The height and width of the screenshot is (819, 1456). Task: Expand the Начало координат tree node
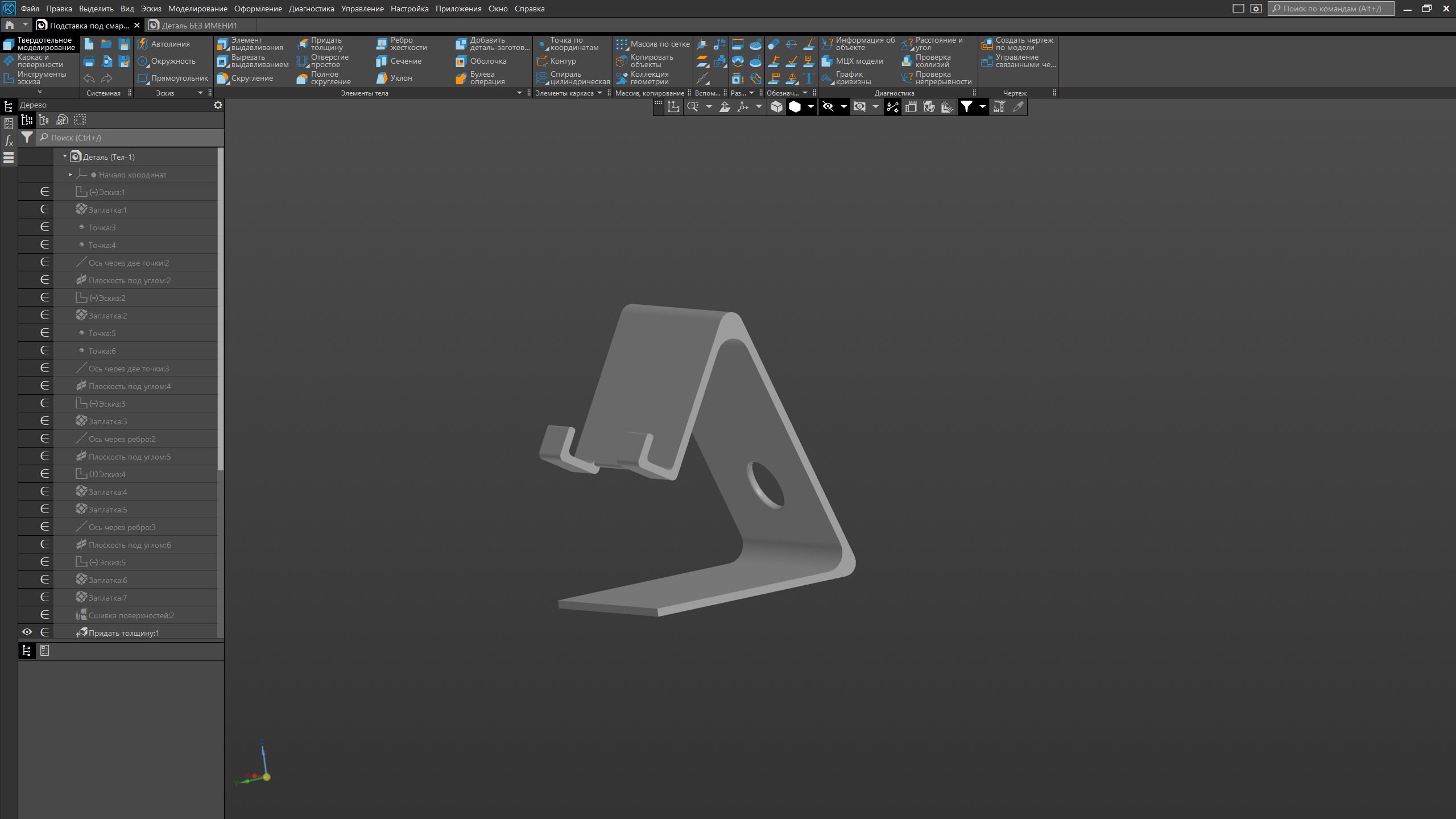pyautogui.click(x=71, y=175)
